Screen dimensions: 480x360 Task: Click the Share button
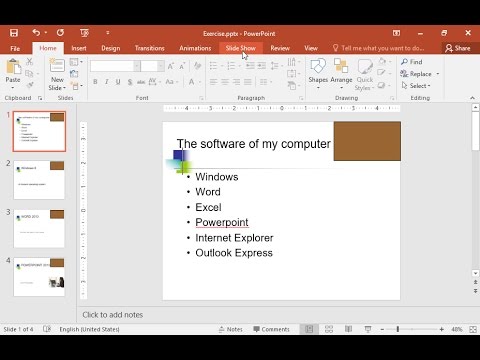(458, 48)
